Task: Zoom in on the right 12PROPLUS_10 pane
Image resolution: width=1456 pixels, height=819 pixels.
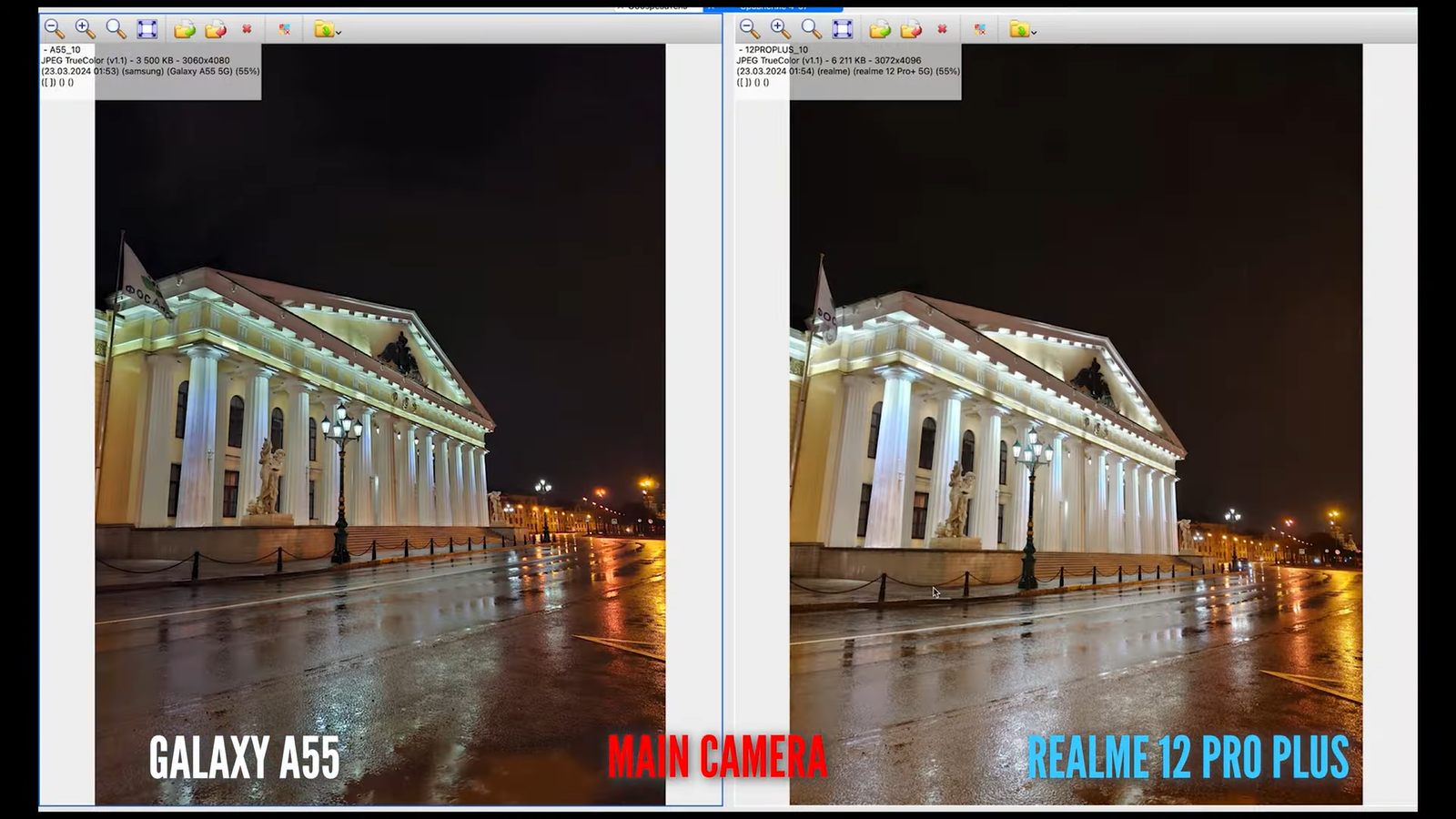Action: point(781,29)
